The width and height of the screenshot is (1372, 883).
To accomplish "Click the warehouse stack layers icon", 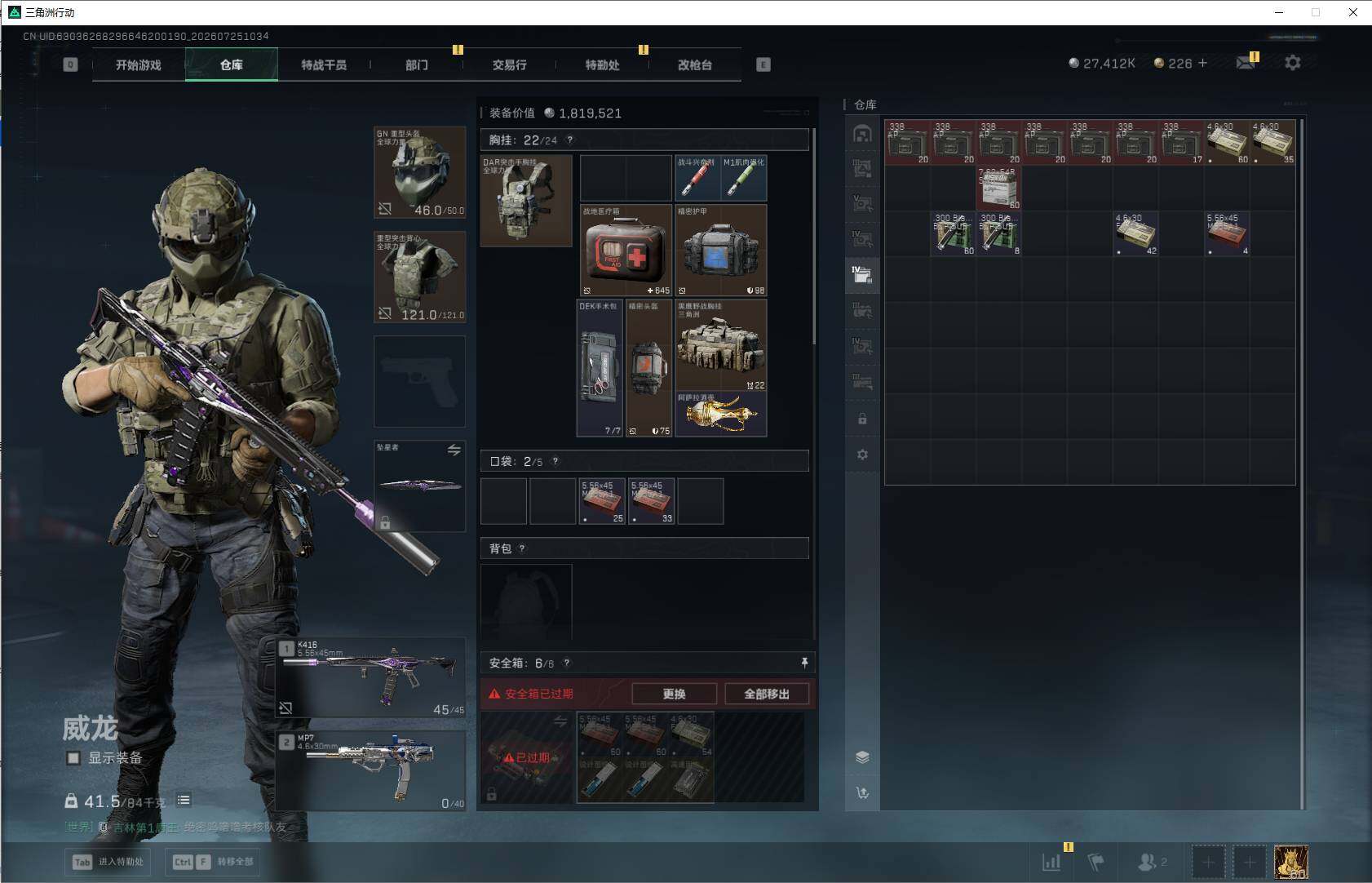I will tap(862, 757).
